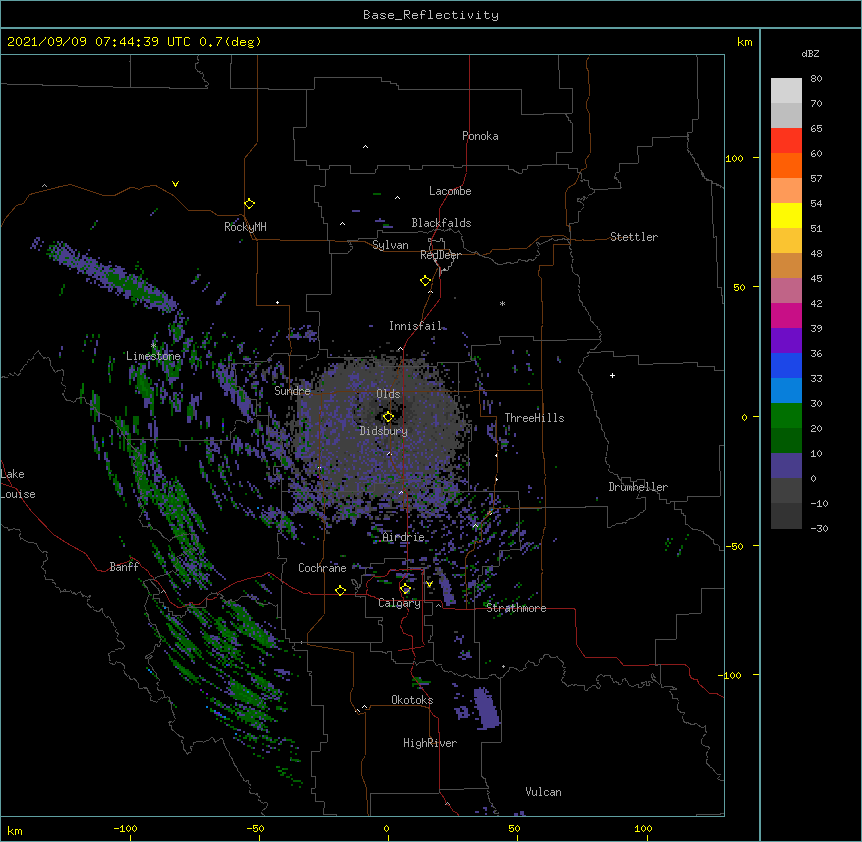Click the yellow V marker northwest of RockyMH

[175, 184]
